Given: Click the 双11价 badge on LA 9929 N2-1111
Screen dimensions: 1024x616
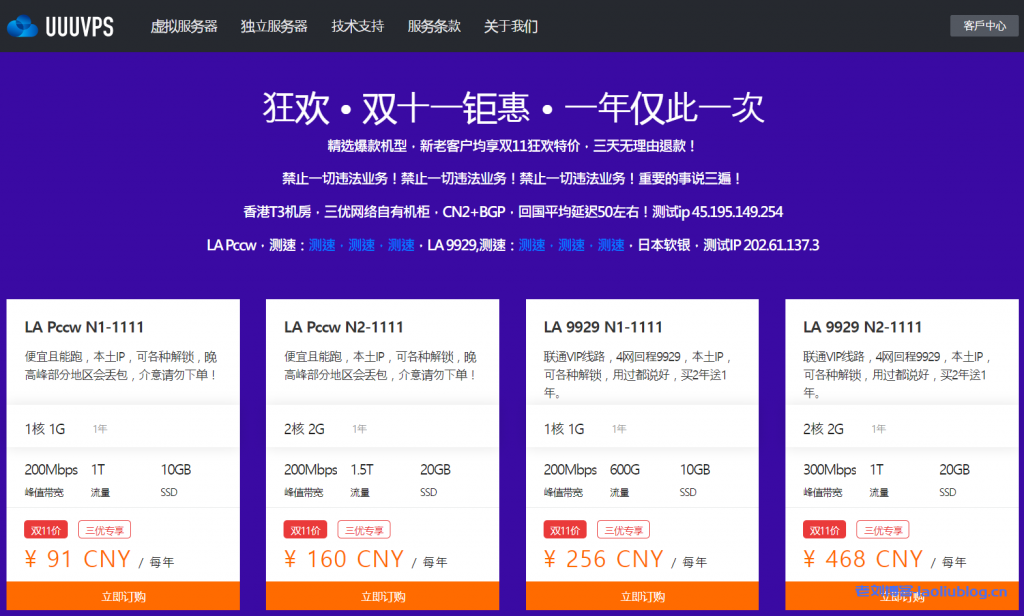Looking at the screenshot, I should pos(823,529).
